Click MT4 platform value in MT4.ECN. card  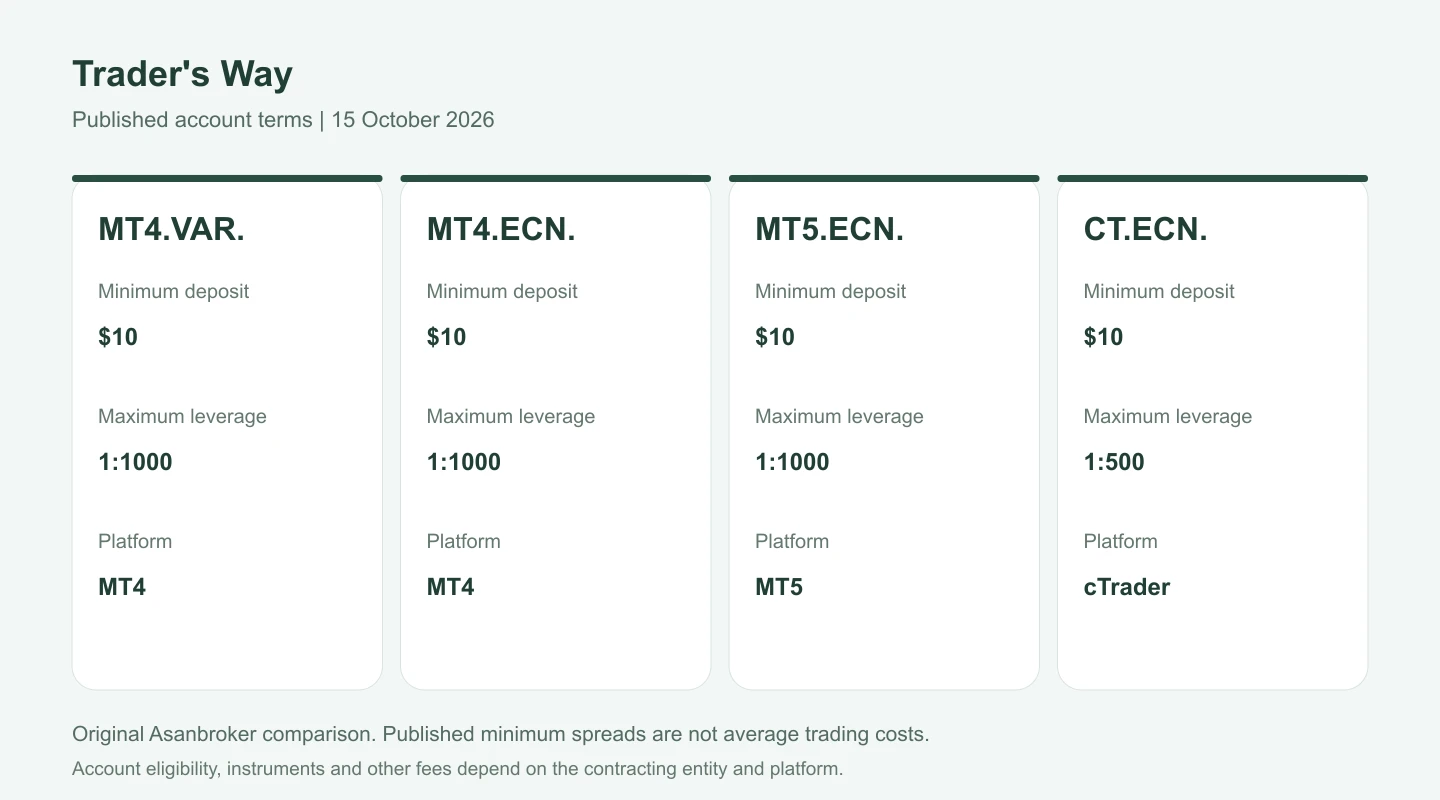451,587
